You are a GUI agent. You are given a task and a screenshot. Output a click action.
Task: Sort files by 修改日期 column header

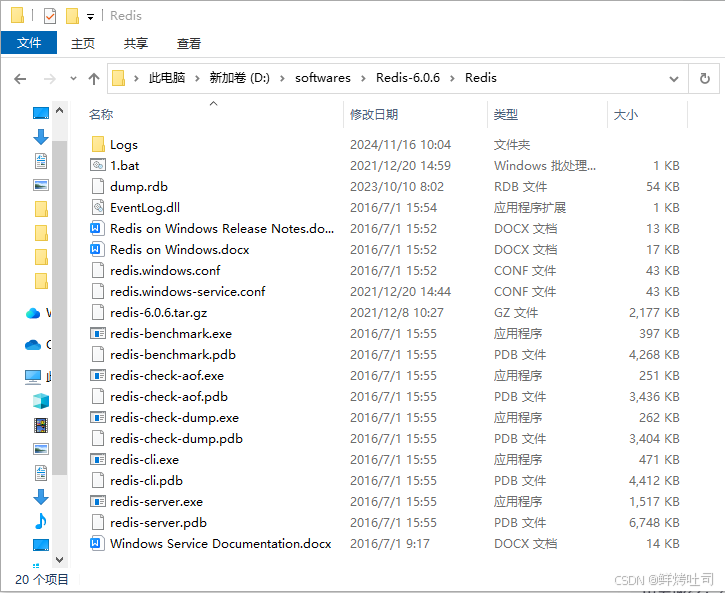point(374,115)
